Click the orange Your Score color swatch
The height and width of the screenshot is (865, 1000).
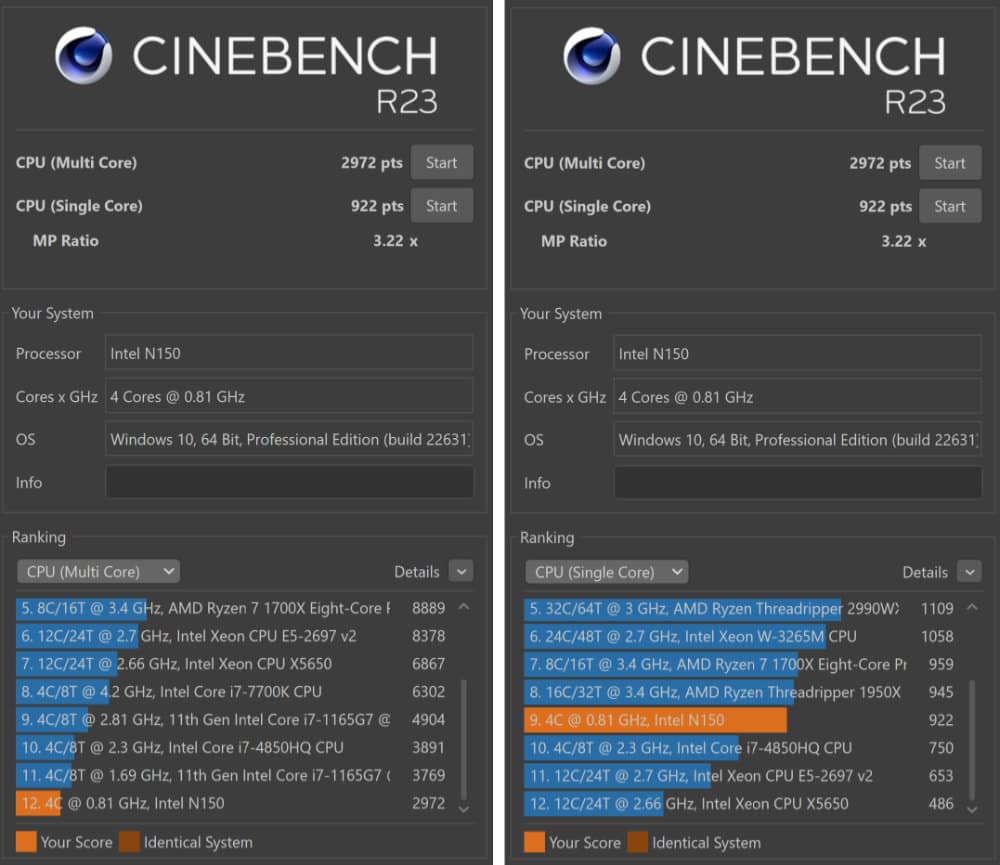(27, 842)
